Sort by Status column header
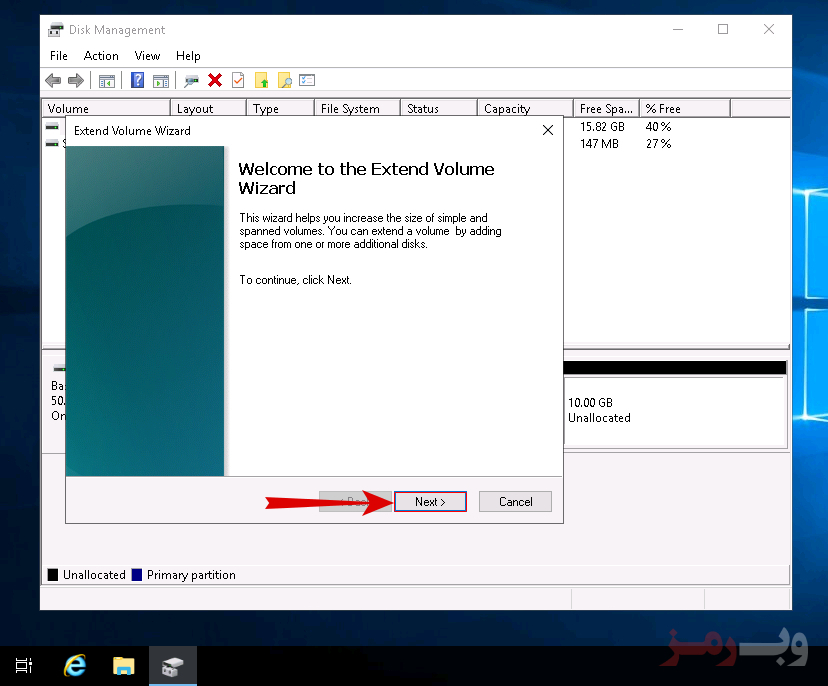Screen dimensions: 828x686 click(x=439, y=108)
